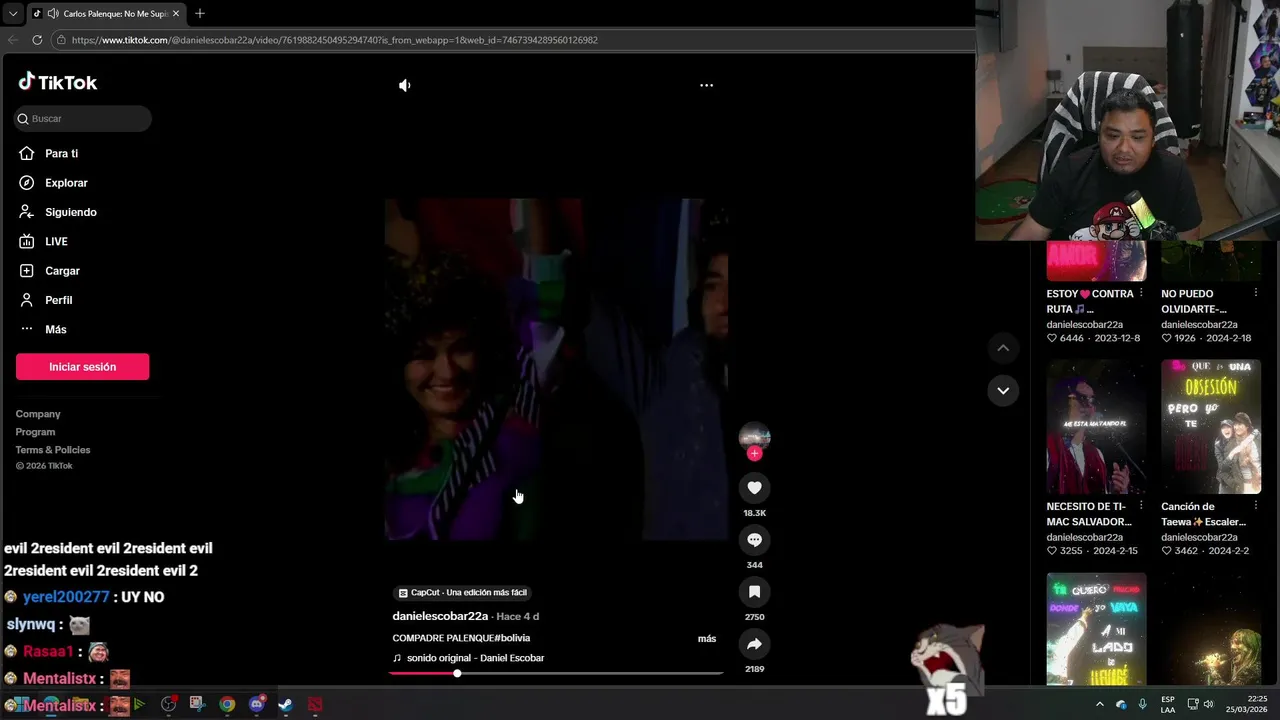This screenshot has height=720, width=1280.
Task: Open the three-dot video options menu
Action: 706,85
